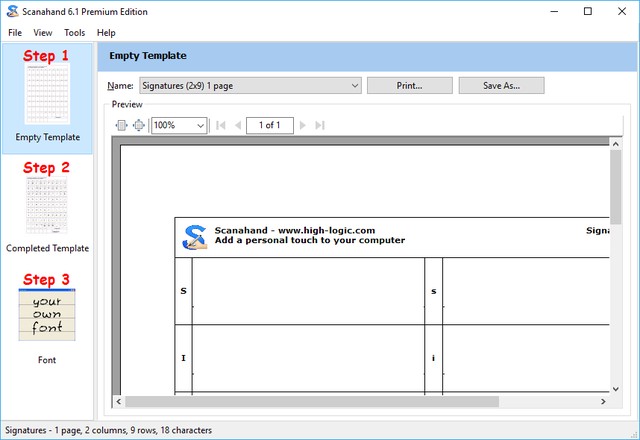
Task: Maximize the Scanahand window
Action: pos(588,11)
